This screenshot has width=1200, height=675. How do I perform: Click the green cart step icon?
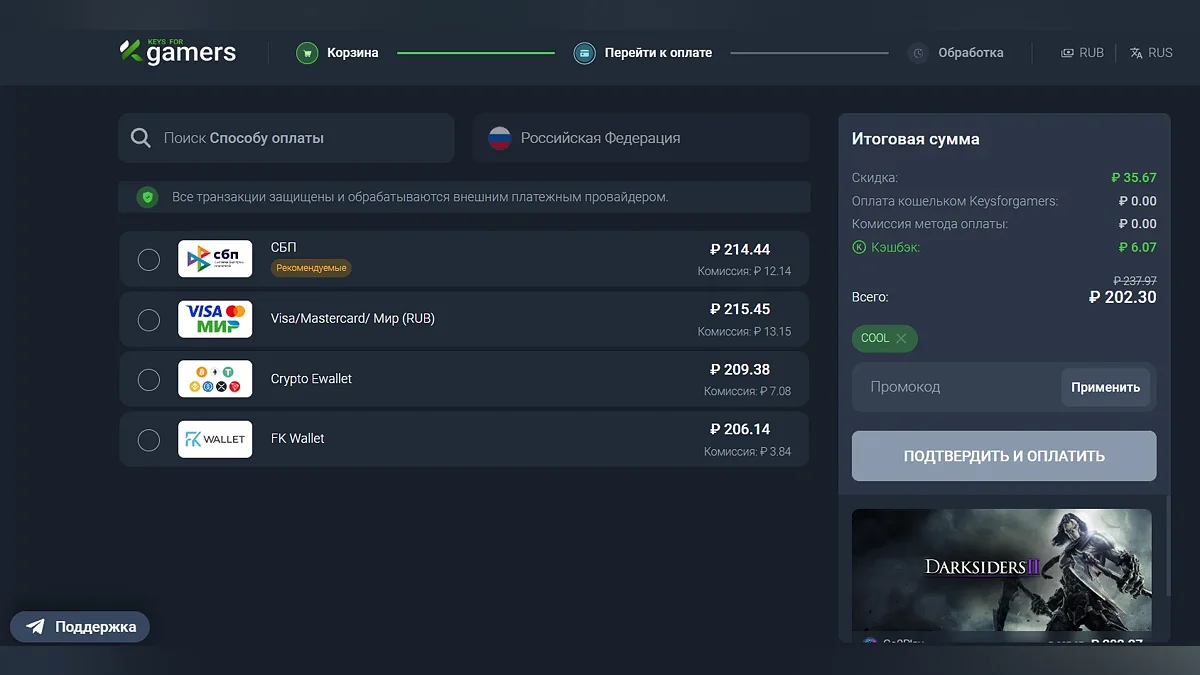(307, 53)
